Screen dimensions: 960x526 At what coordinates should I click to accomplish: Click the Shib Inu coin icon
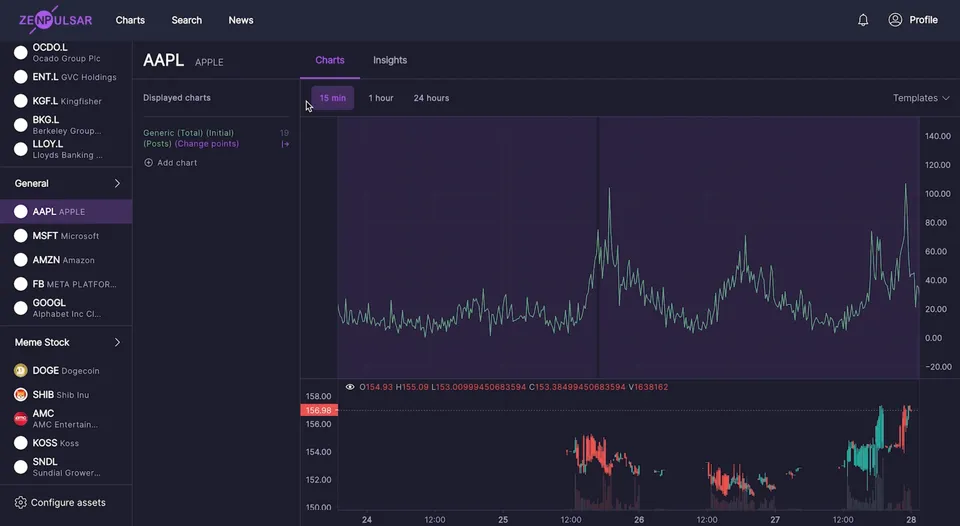tap(21, 394)
